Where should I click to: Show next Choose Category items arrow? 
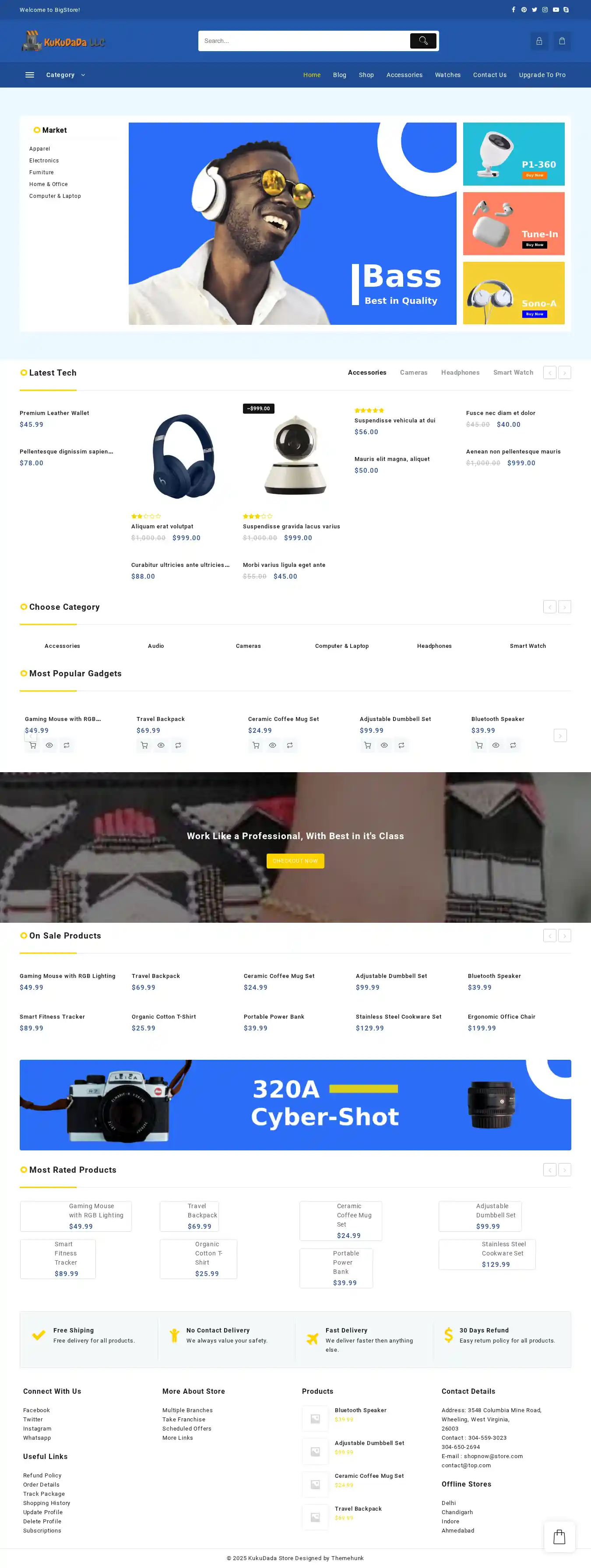[565, 607]
